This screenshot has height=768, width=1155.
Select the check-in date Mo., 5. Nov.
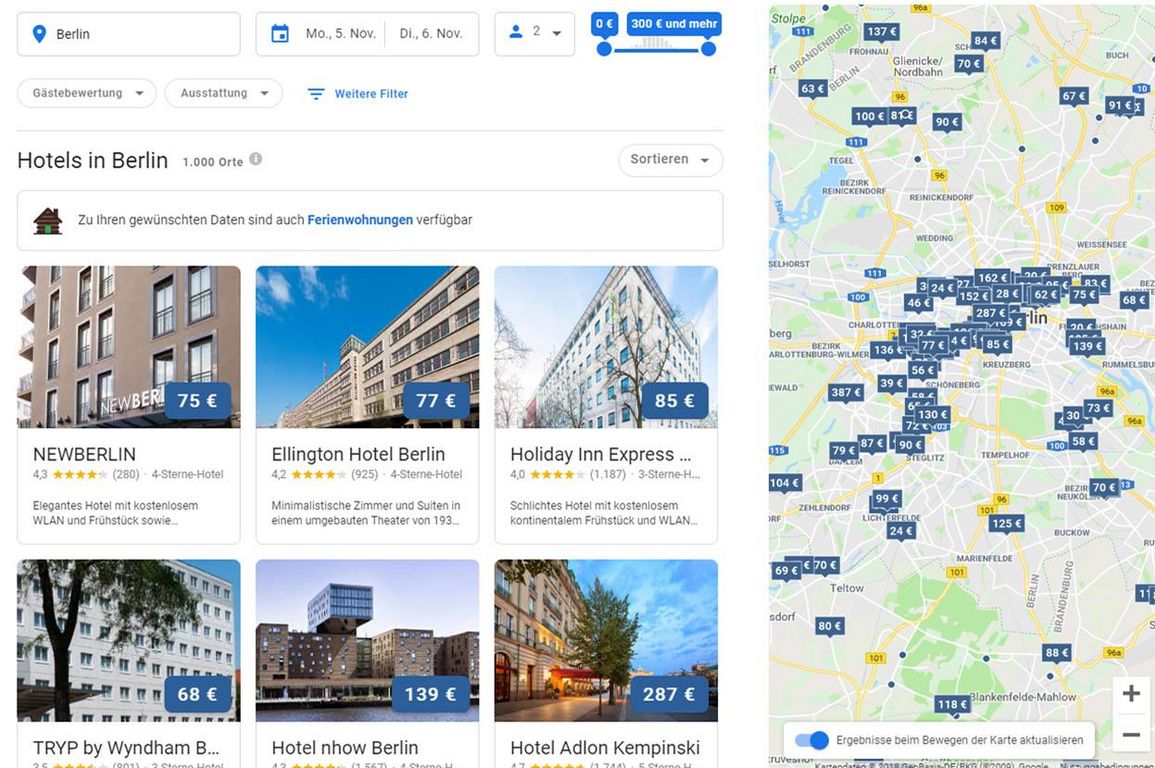point(340,34)
